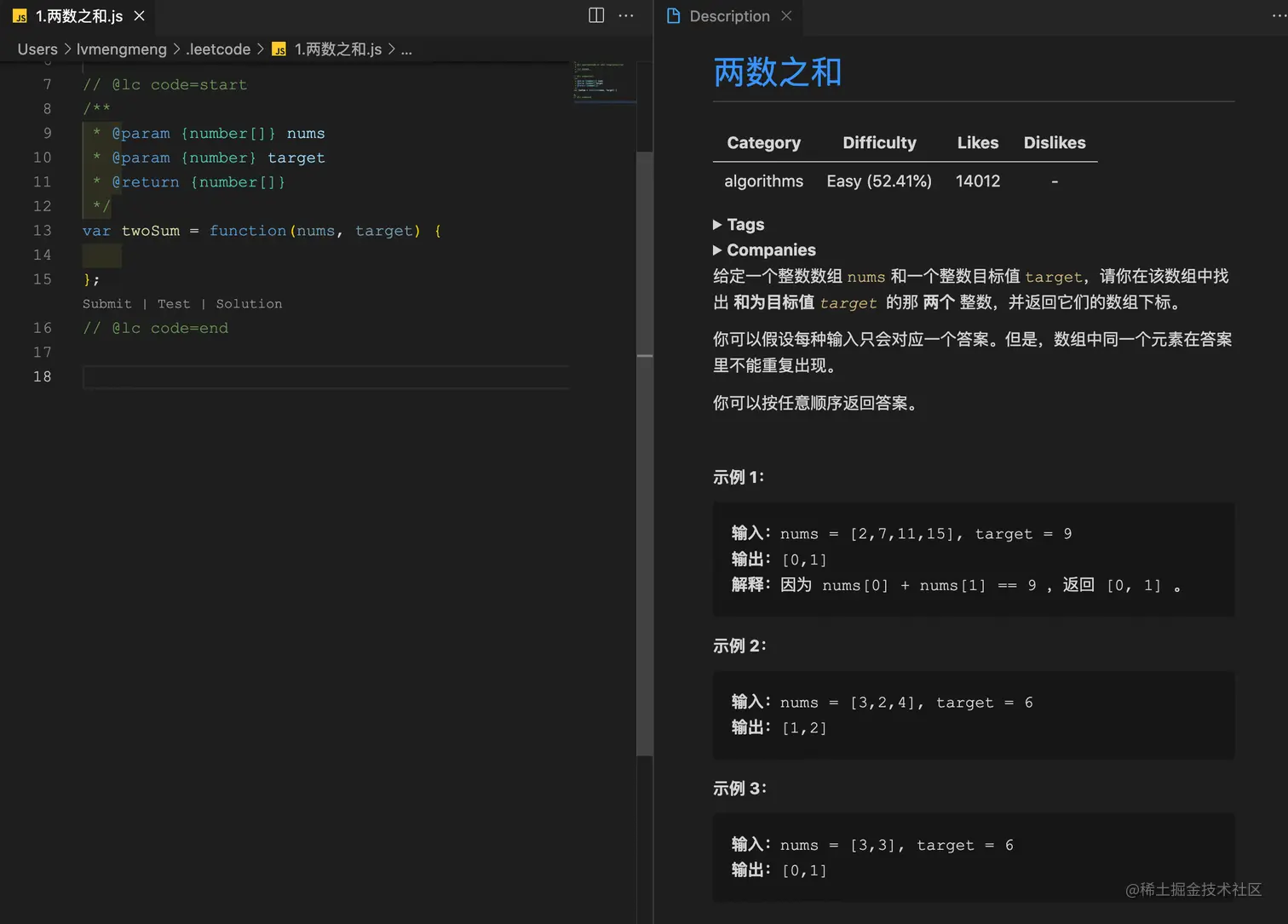Click the '@lc code=end' comment line
Screen dimensions: 1288x924
tap(155, 329)
